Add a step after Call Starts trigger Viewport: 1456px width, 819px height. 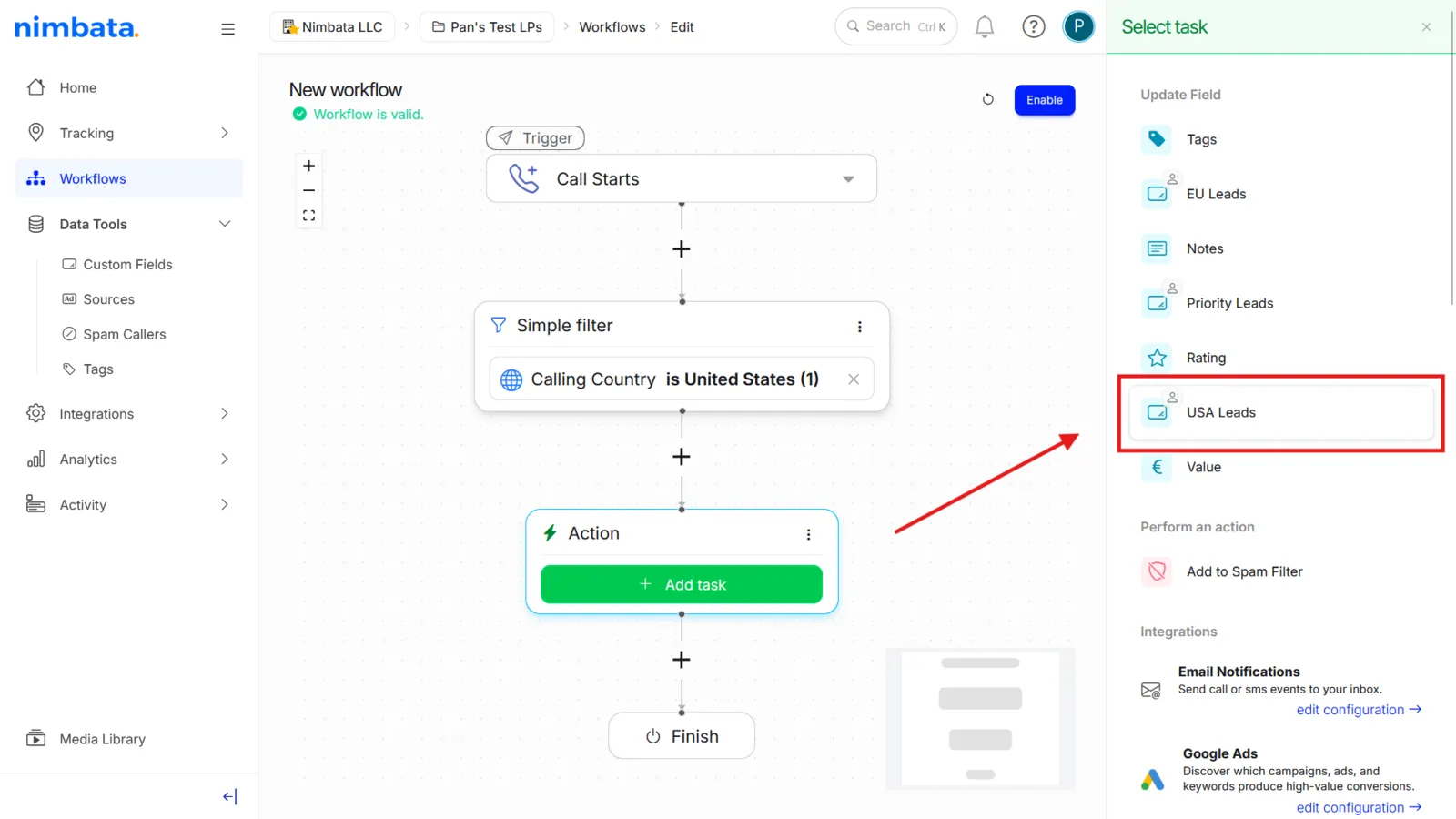click(x=682, y=249)
